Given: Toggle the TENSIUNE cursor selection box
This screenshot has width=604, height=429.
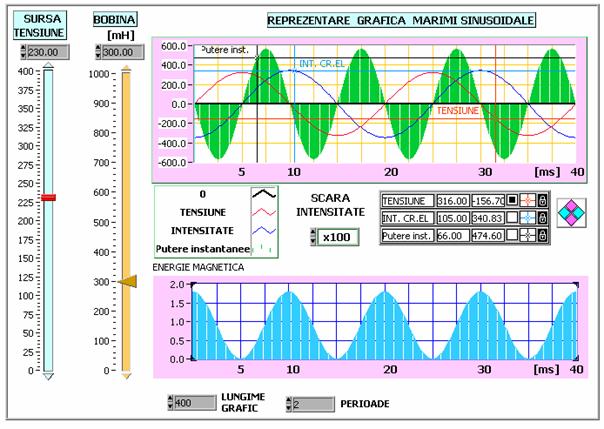Looking at the screenshot, I should tap(512, 200).
